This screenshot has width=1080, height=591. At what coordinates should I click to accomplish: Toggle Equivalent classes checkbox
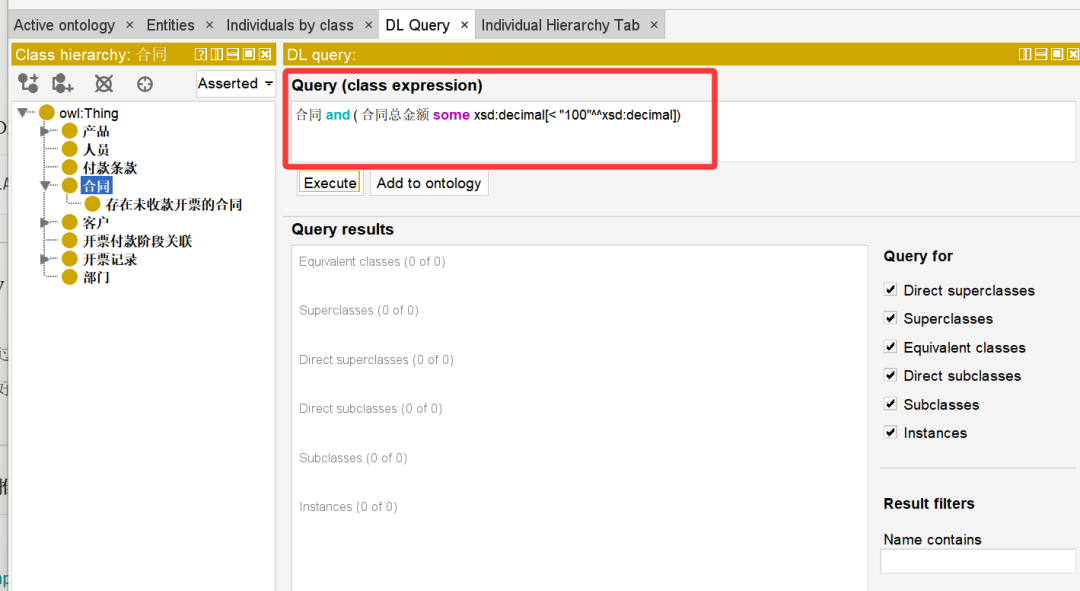tap(891, 346)
